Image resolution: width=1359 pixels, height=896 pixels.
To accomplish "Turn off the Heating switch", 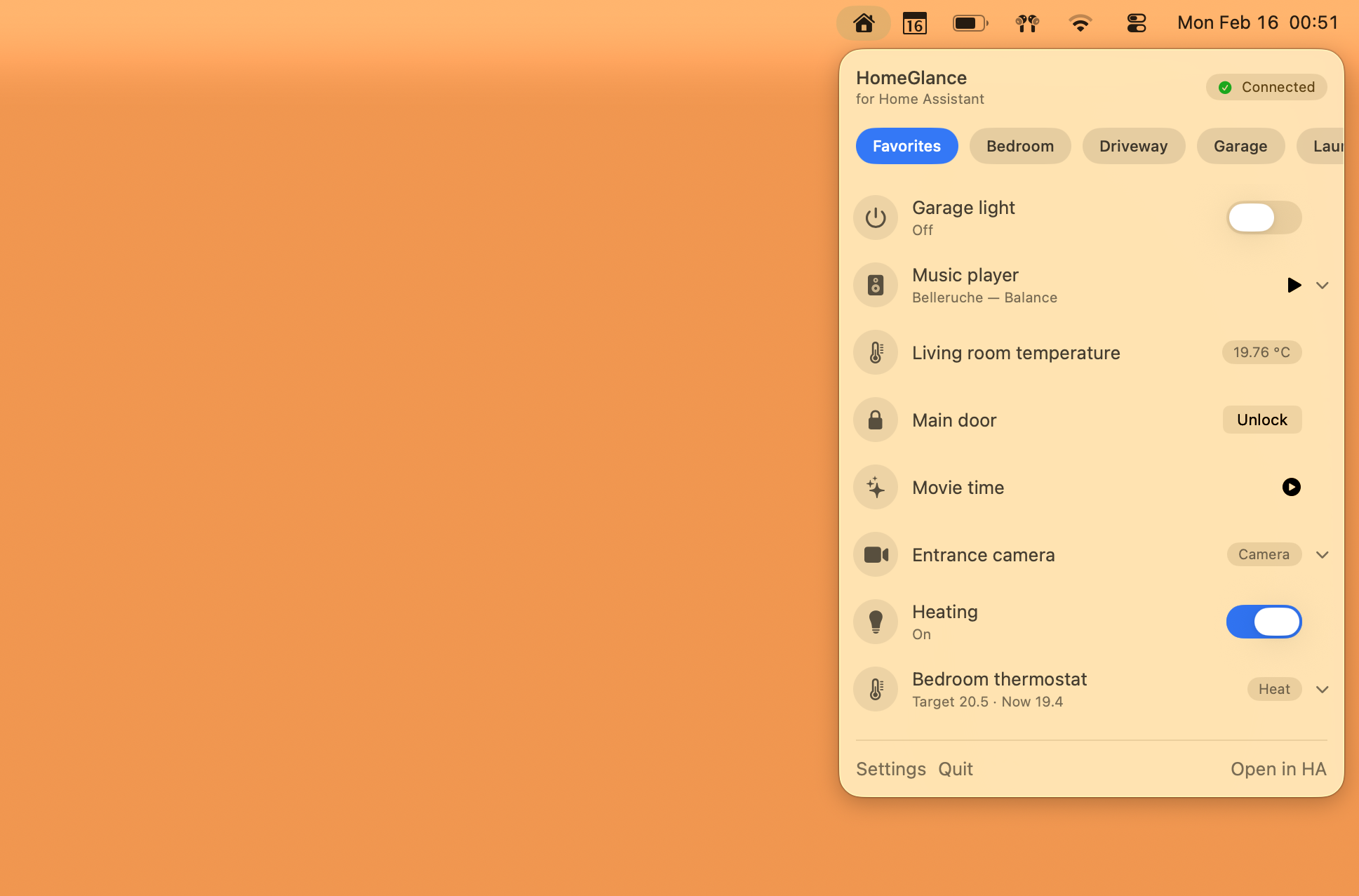I will pyautogui.click(x=1264, y=622).
